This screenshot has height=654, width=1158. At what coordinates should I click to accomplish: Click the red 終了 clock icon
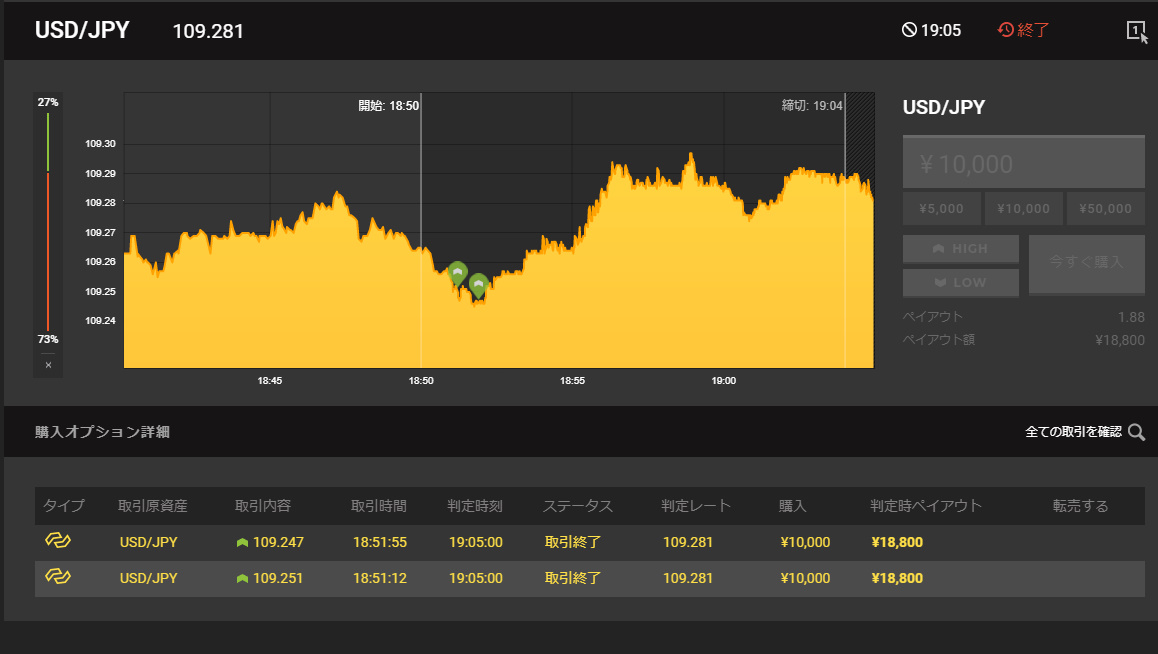(x=1005, y=30)
